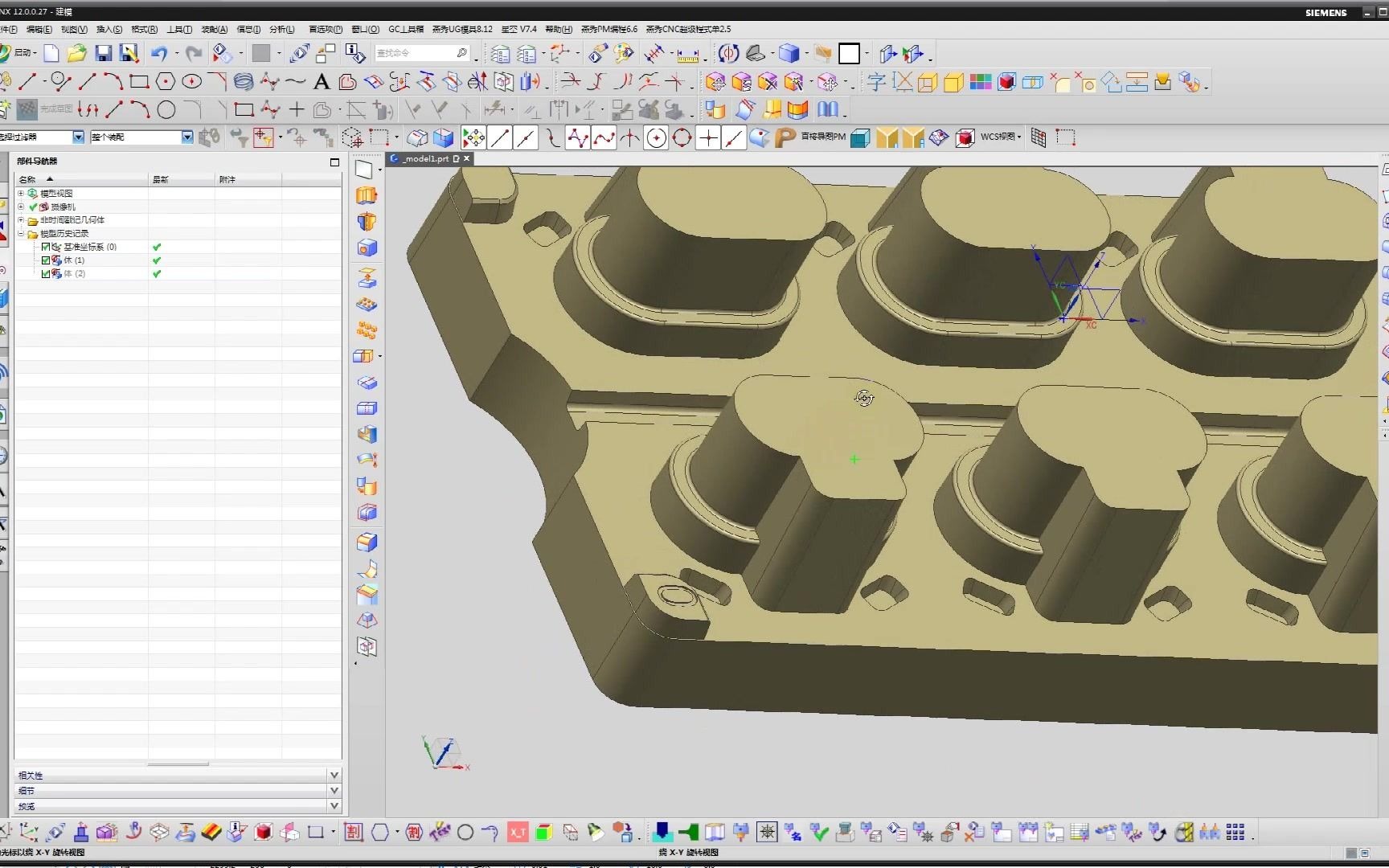The width and height of the screenshot is (1389, 868).
Task: Uncheck the 基准坐标系 (0) checkbox
Action: 46,247
